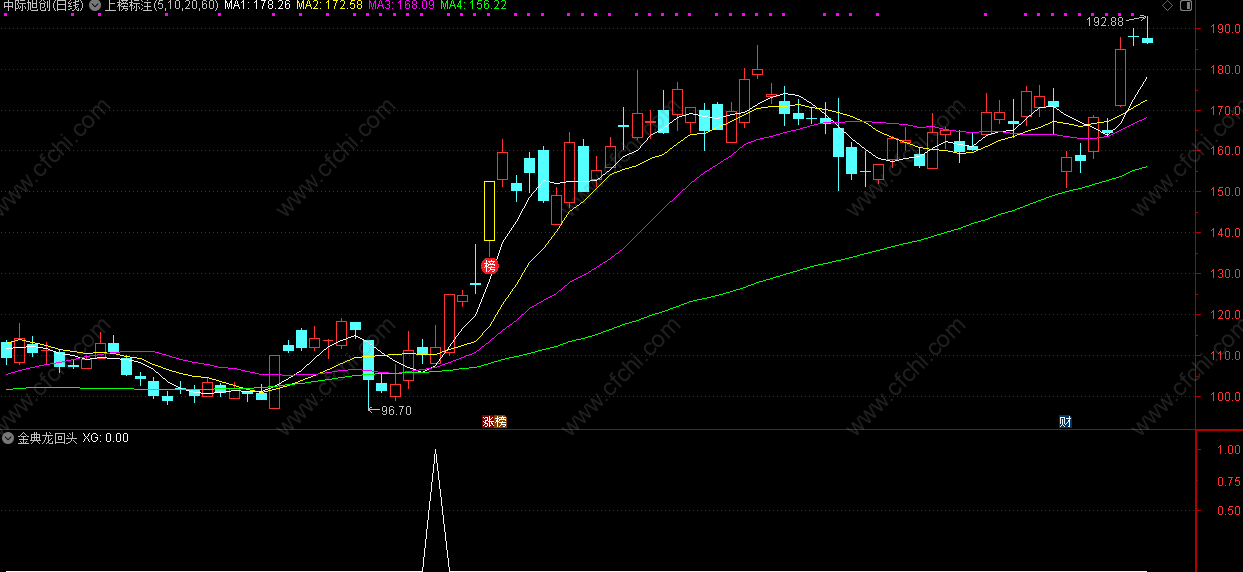The image size is (1243, 572).
Task: Click the 96.70 low price annotation
Action: coord(396,410)
